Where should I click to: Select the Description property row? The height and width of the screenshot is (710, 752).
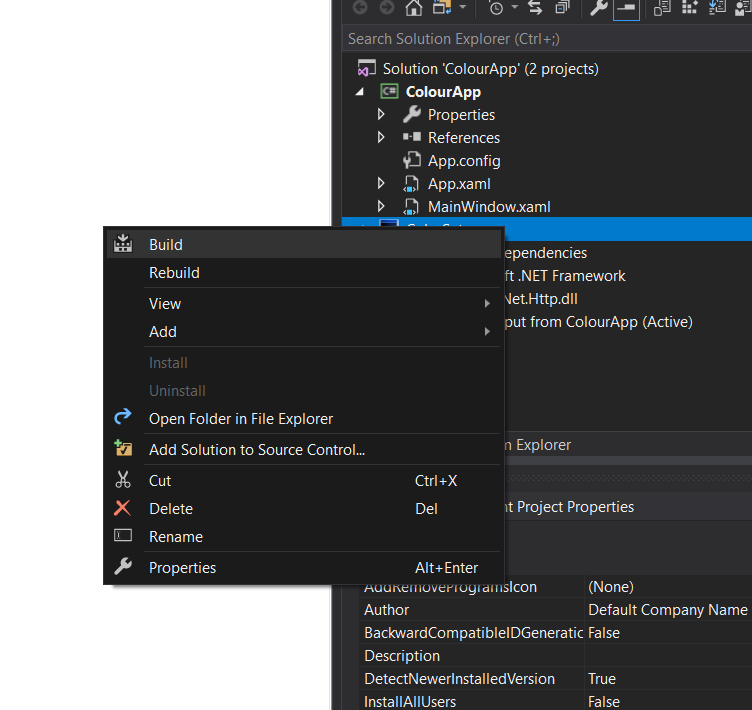(472, 656)
